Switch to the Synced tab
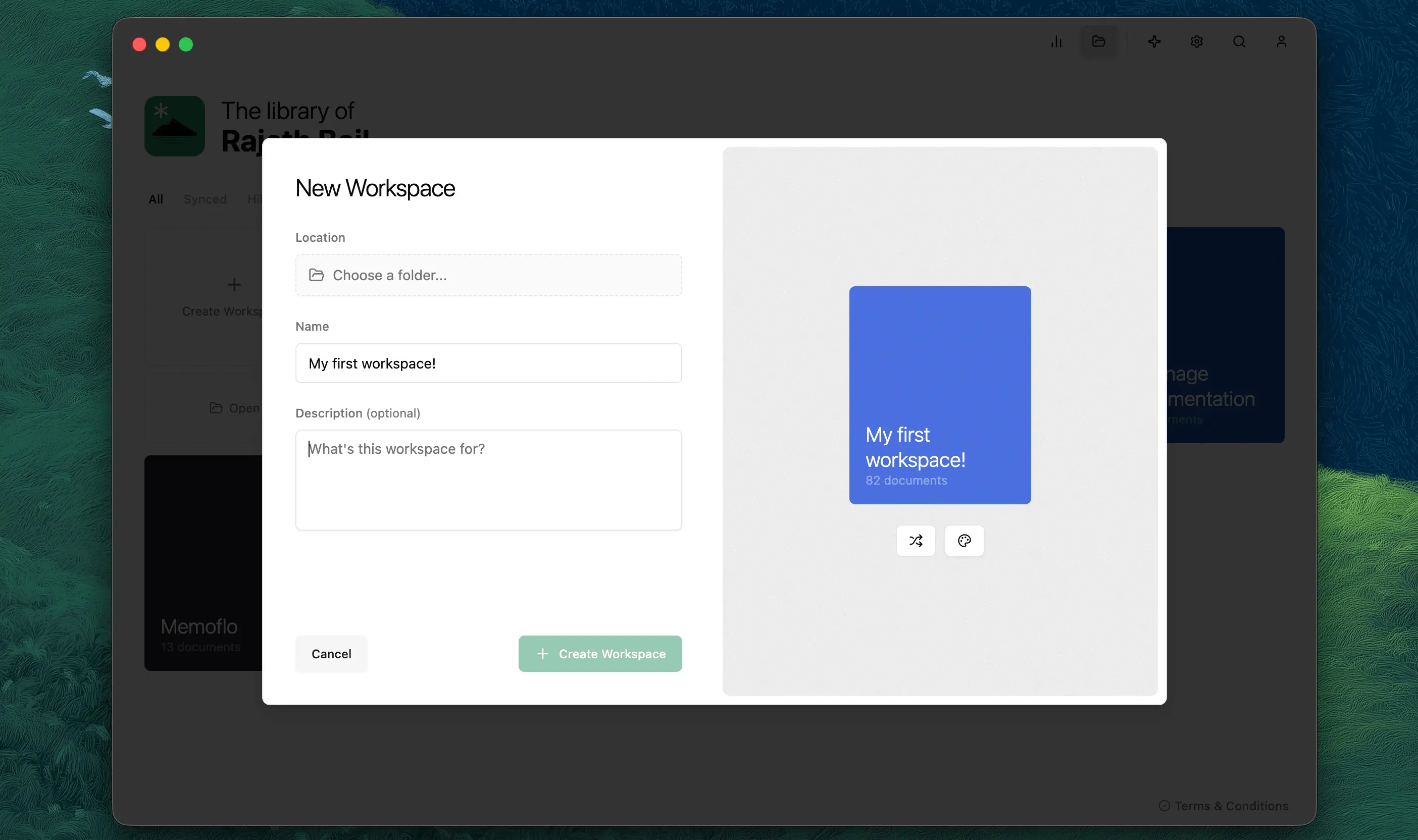Viewport: 1418px width, 840px height. 205,199
